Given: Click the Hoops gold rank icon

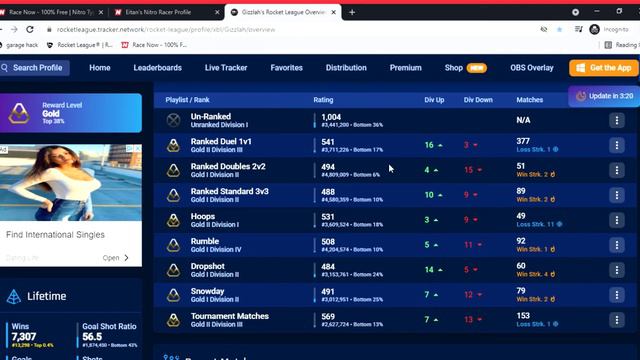Looking at the screenshot, I should tap(173, 220).
